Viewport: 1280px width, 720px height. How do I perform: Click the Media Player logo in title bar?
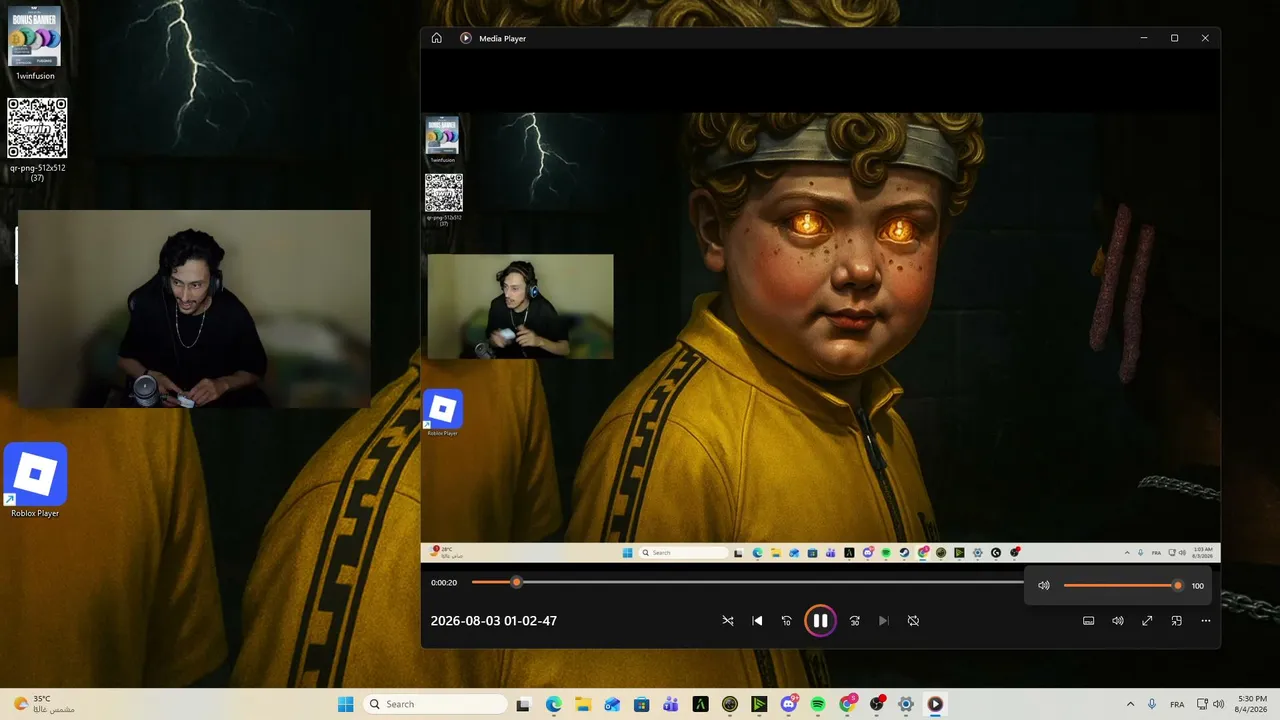466,38
